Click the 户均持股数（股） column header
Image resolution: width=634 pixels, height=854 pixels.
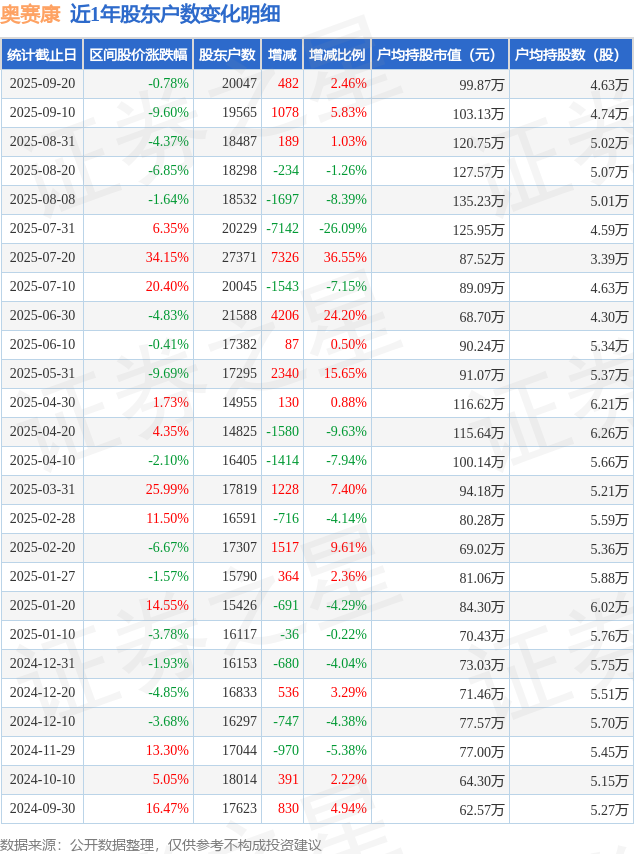click(570, 55)
